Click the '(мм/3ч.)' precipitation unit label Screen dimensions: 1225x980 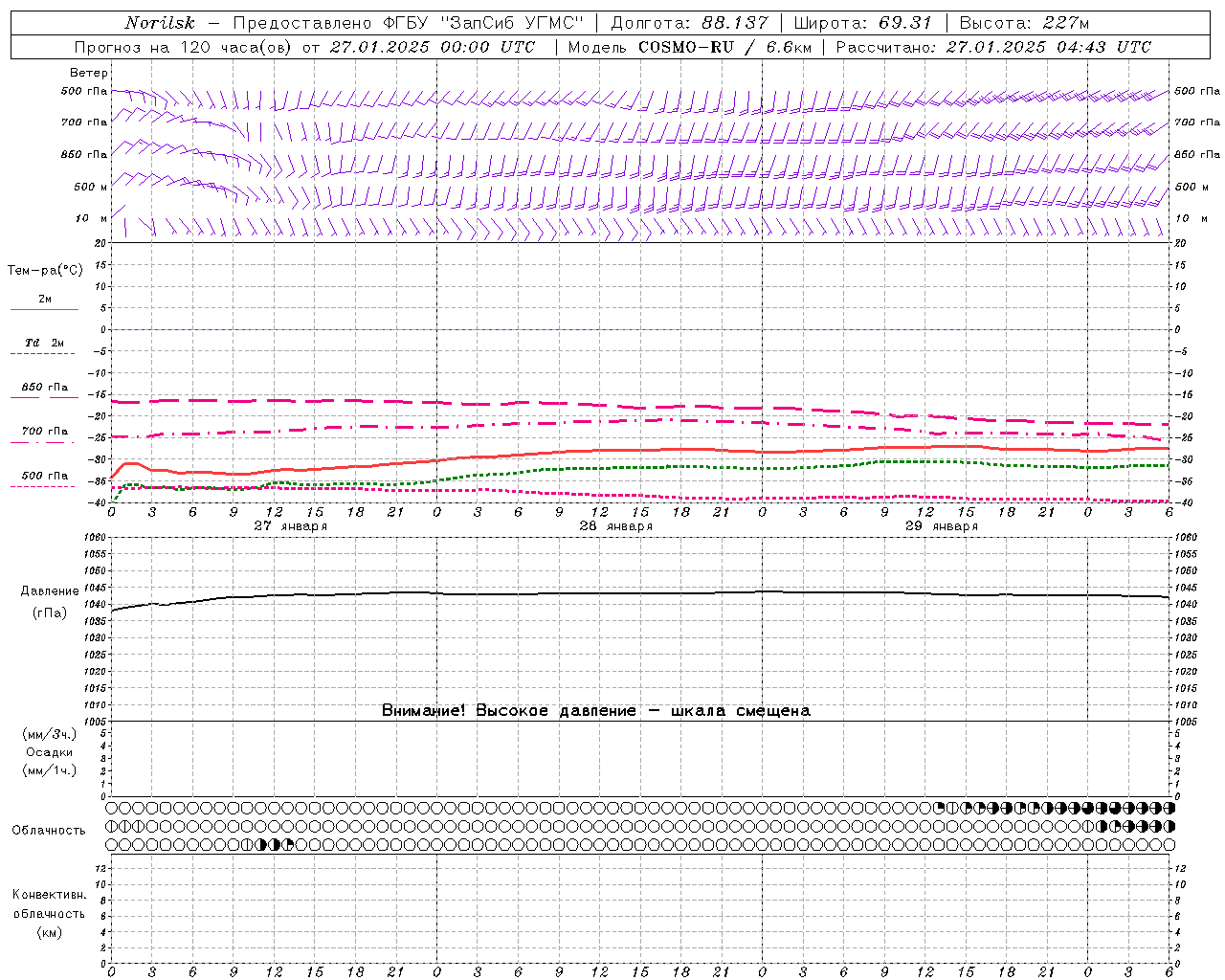[49, 735]
